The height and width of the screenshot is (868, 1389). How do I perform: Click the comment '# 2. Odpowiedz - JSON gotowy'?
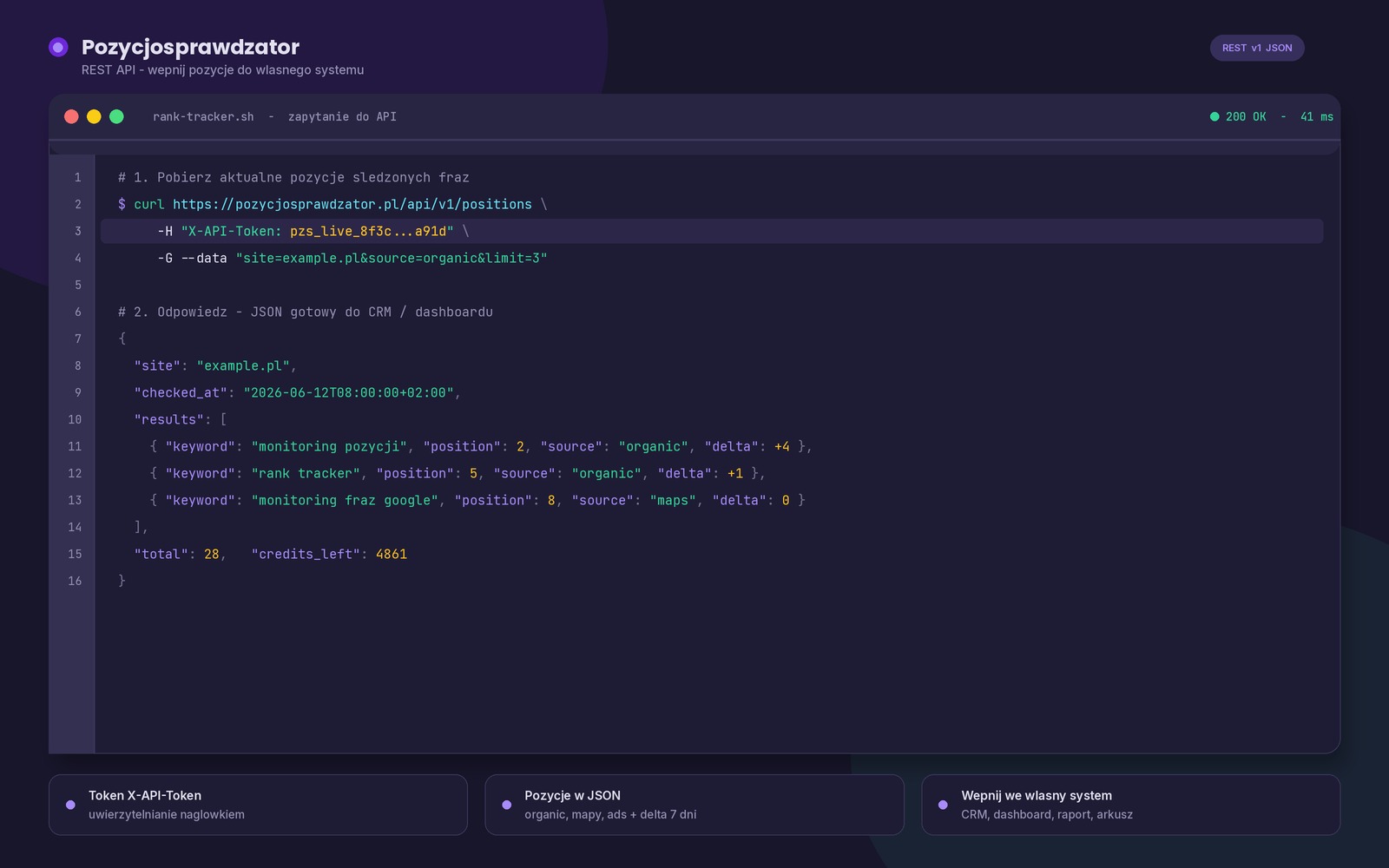point(306,312)
